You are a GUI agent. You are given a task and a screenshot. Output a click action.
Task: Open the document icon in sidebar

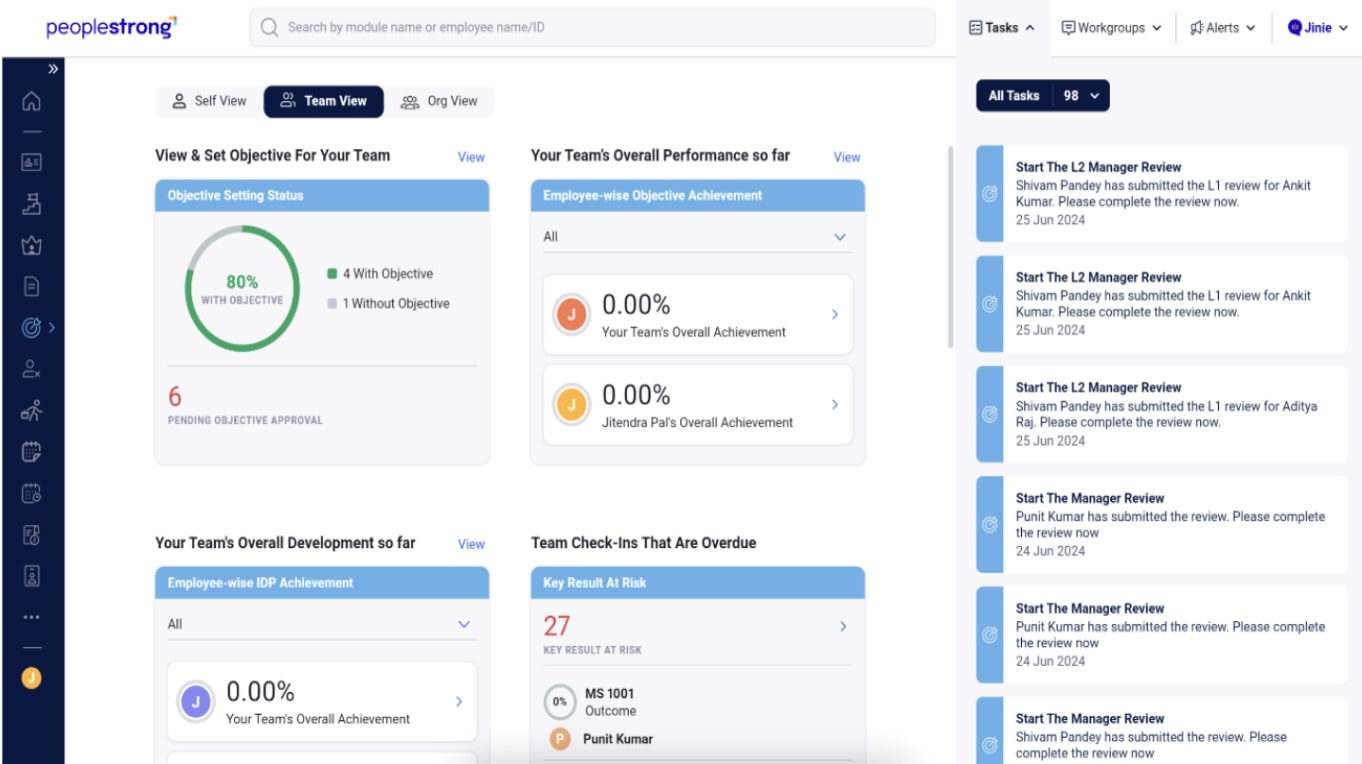coord(31,287)
